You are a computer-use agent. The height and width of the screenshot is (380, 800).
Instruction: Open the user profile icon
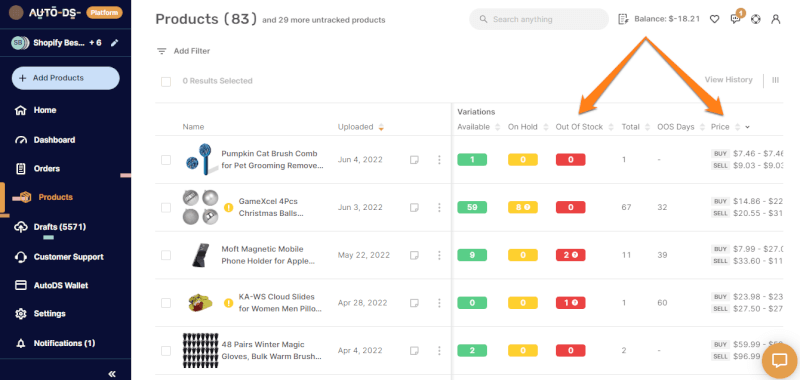(776, 19)
